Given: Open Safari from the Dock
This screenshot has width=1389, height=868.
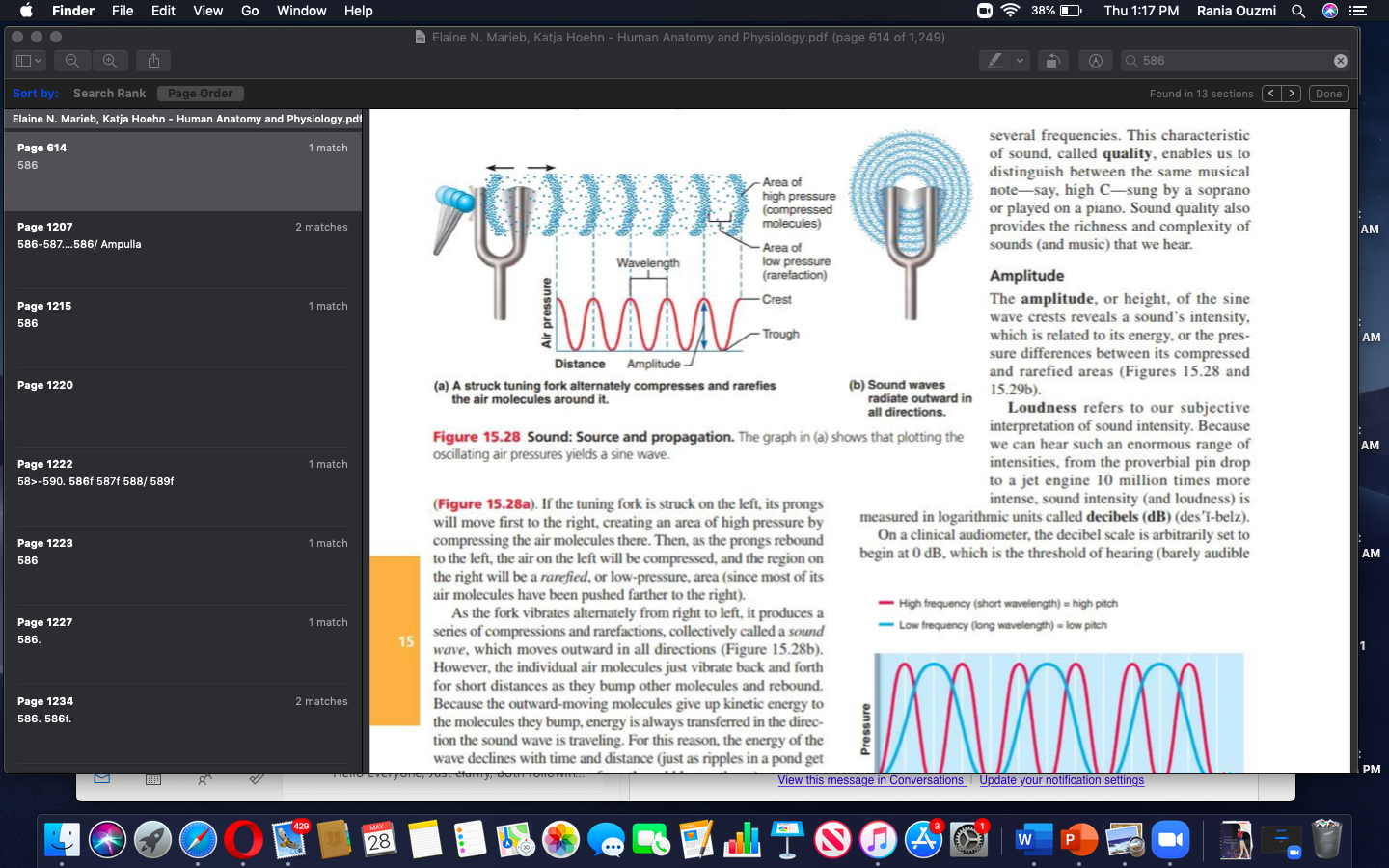Looking at the screenshot, I should tap(198, 840).
